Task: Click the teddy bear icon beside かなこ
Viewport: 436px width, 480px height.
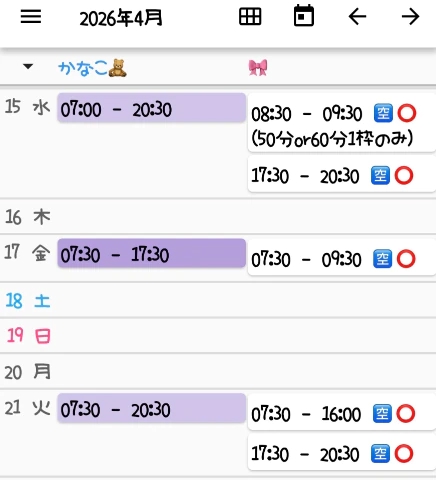Action: click(118, 68)
